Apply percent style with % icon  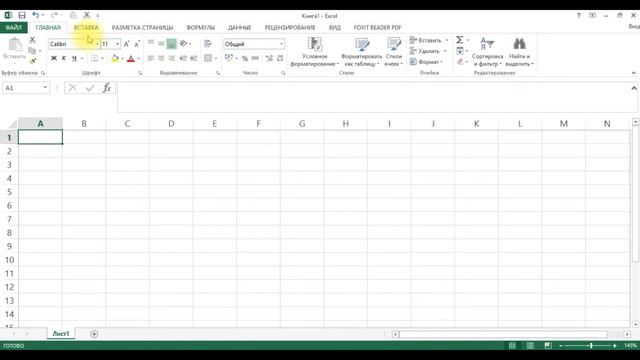tap(245, 58)
